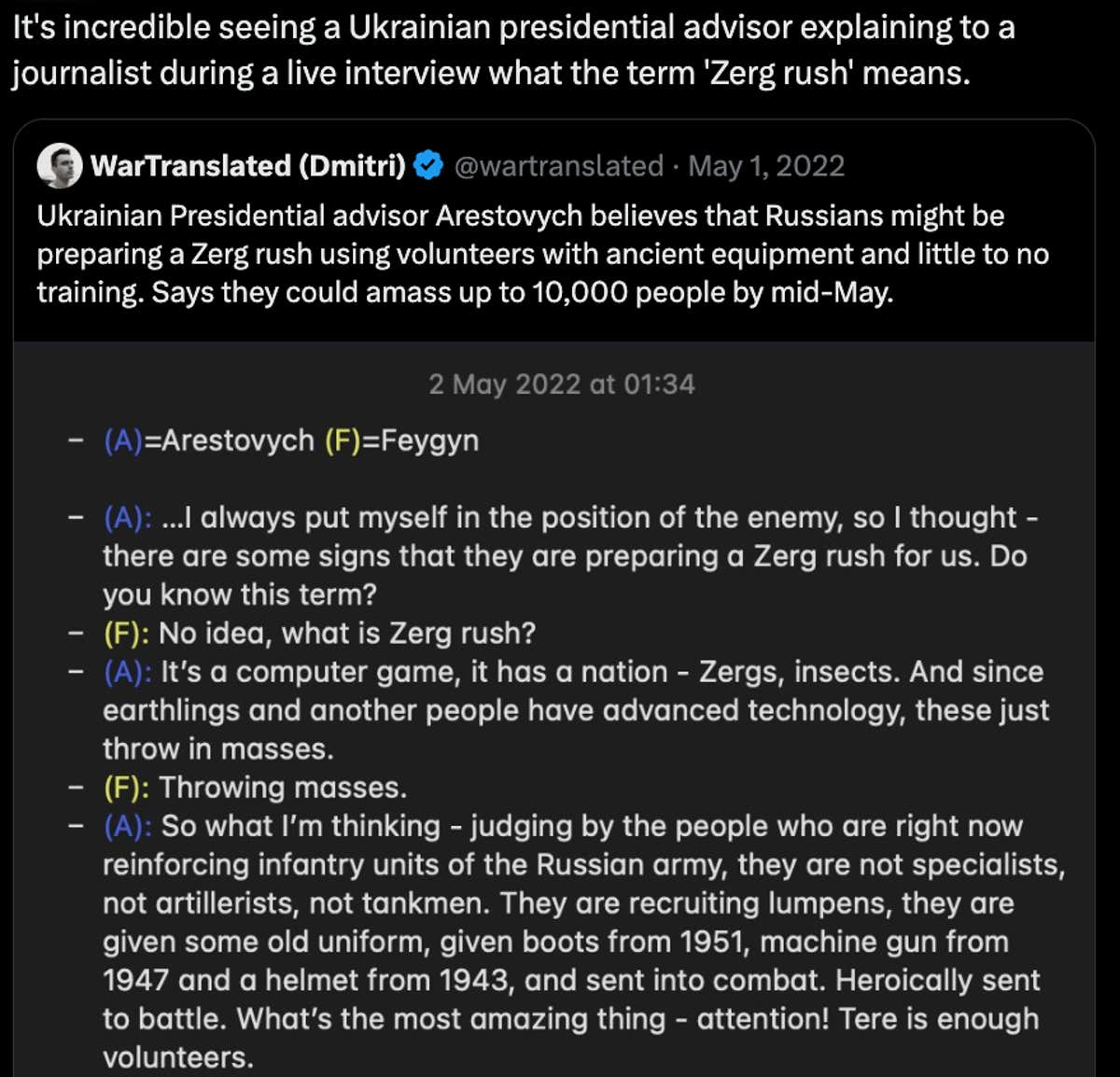The height and width of the screenshot is (1077, 1120).
Task: Click the 'It's a computer game' transcript line
Action: pos(602,672)
